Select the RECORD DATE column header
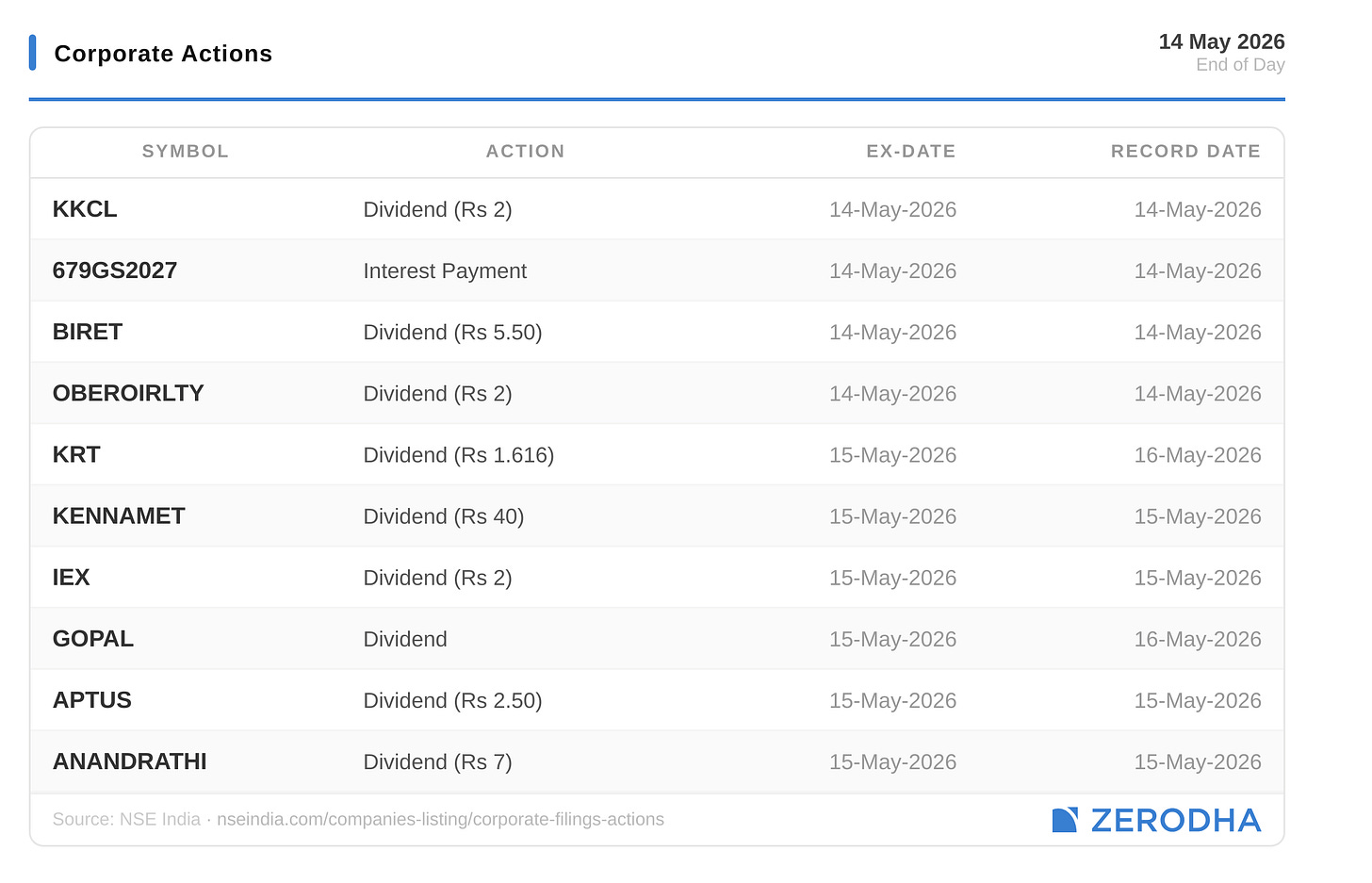 1185,151
